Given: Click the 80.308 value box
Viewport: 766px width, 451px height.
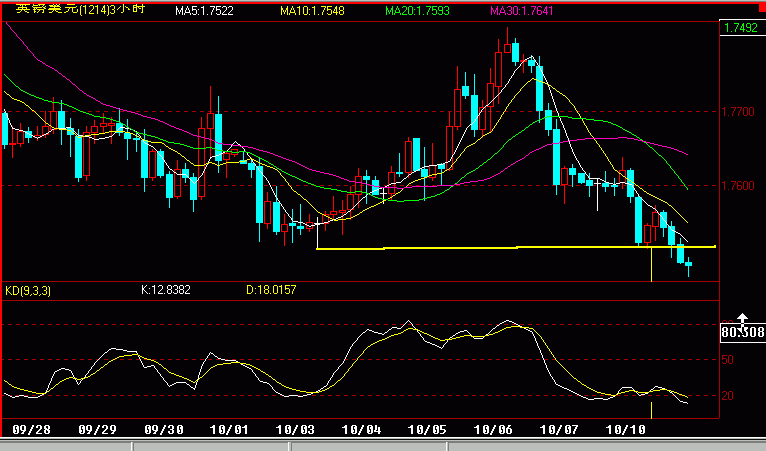Looking at the screenshot, I should 743,333.
